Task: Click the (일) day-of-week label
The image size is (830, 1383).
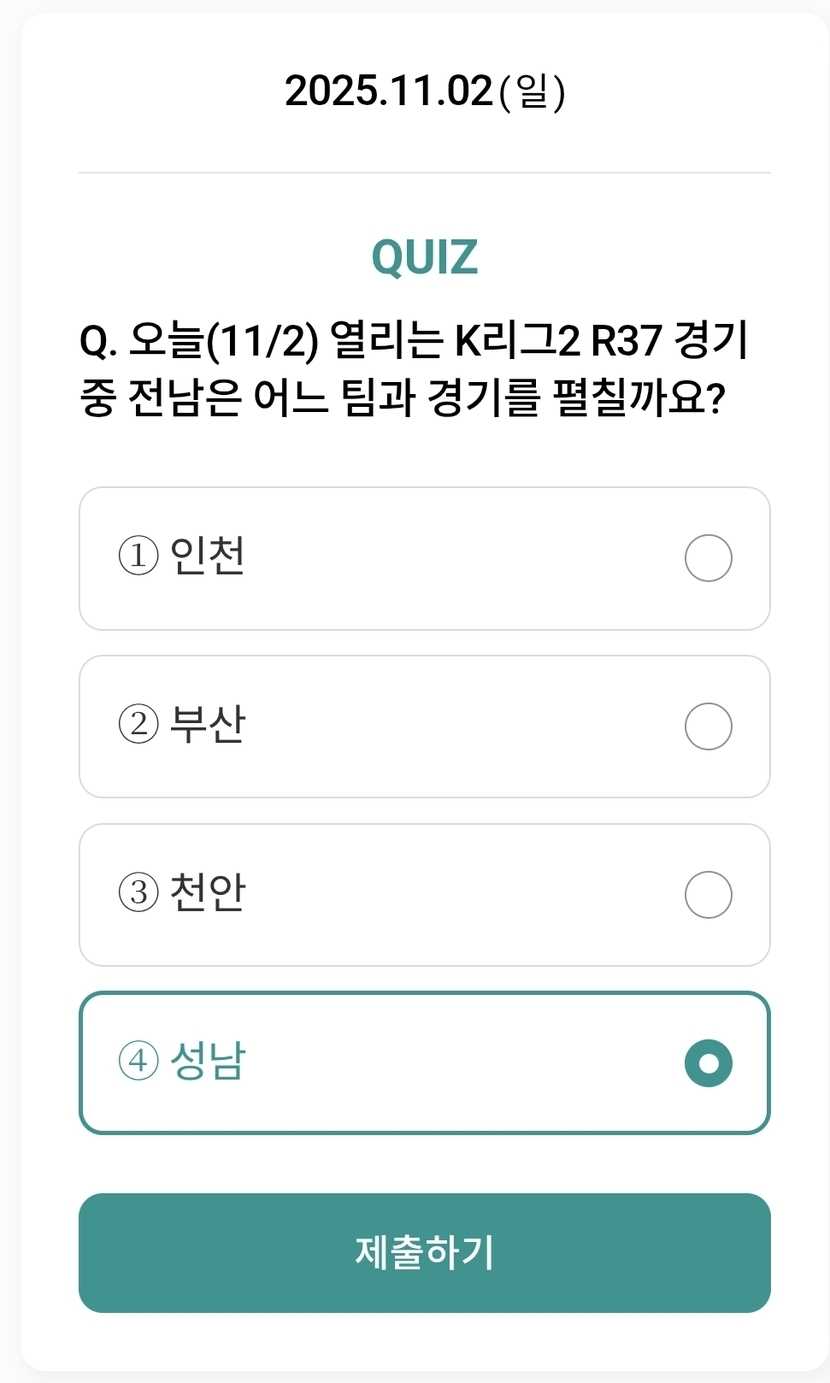Action: [532, 92]
